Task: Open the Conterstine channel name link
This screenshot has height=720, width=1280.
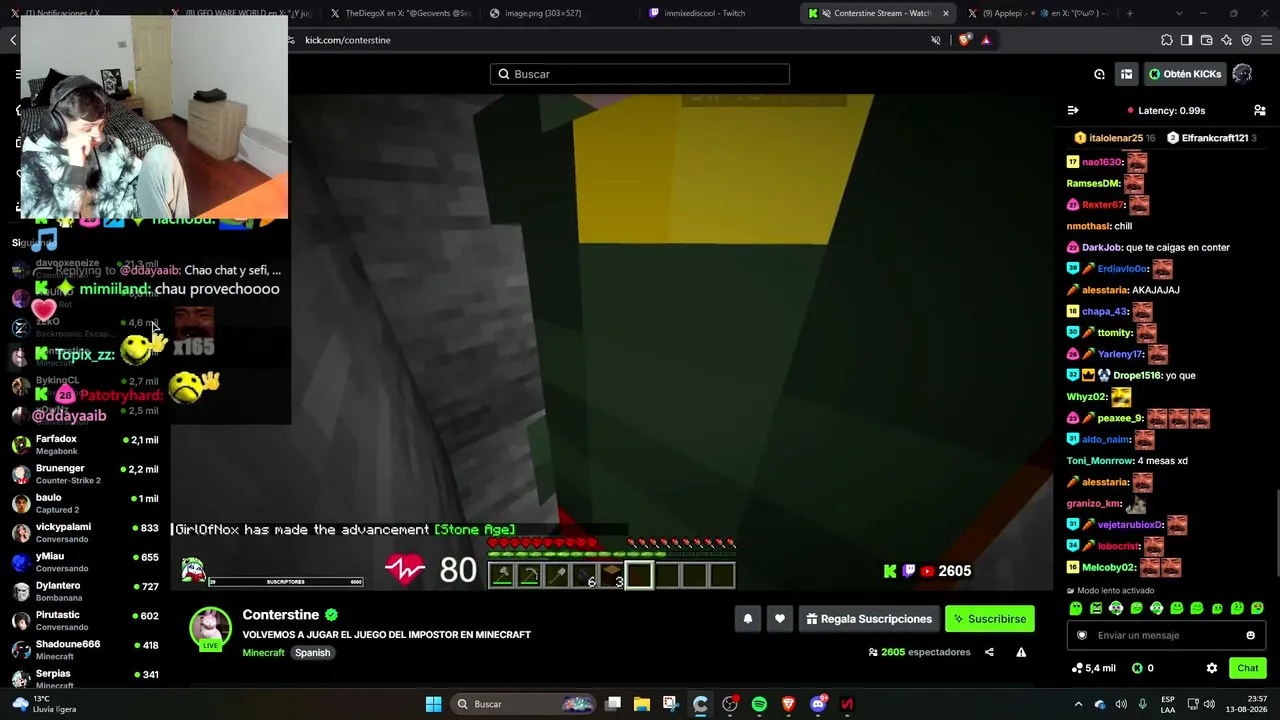Action: coord(280,615)
